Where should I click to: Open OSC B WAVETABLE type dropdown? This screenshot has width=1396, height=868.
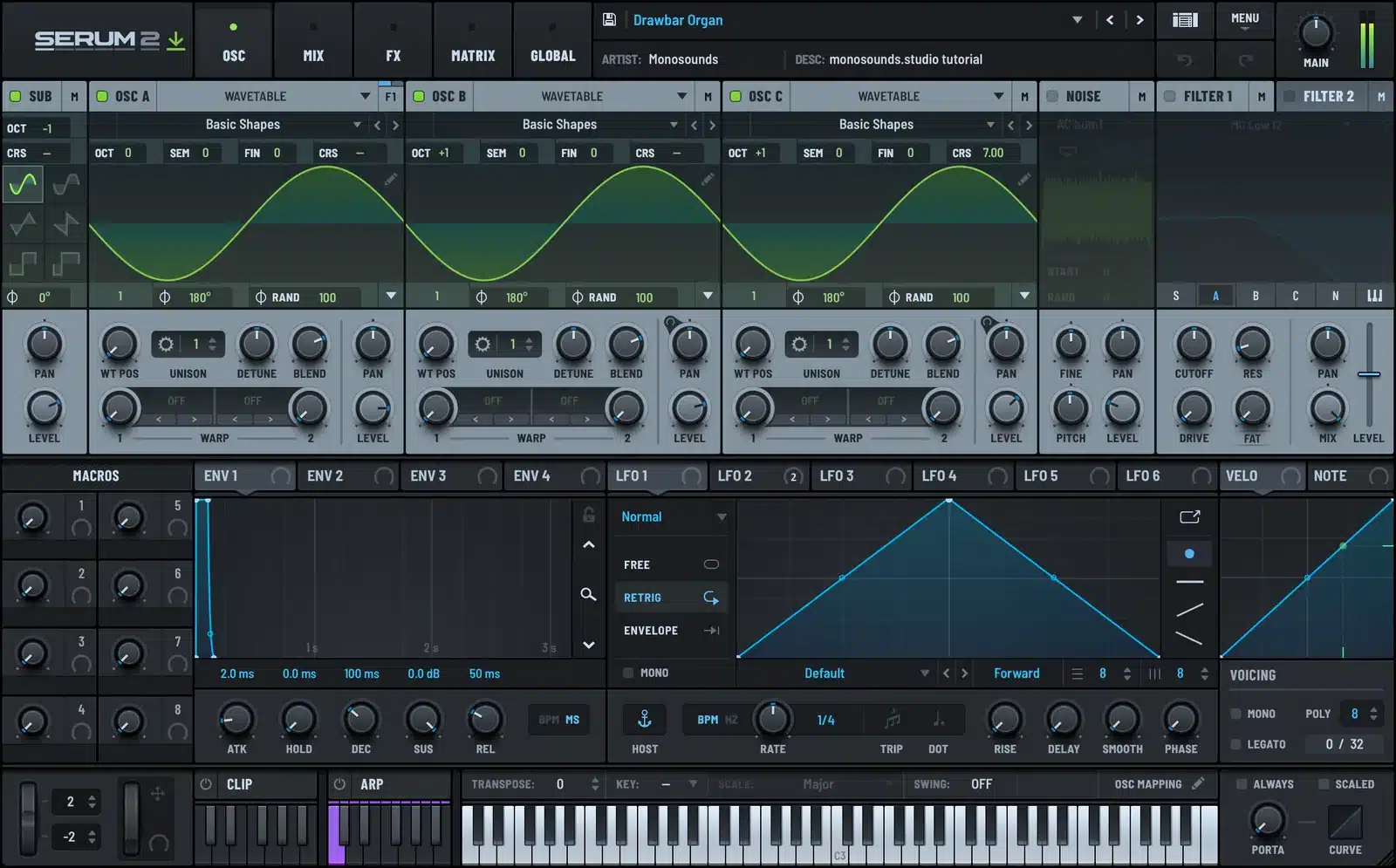click(681, 96)
